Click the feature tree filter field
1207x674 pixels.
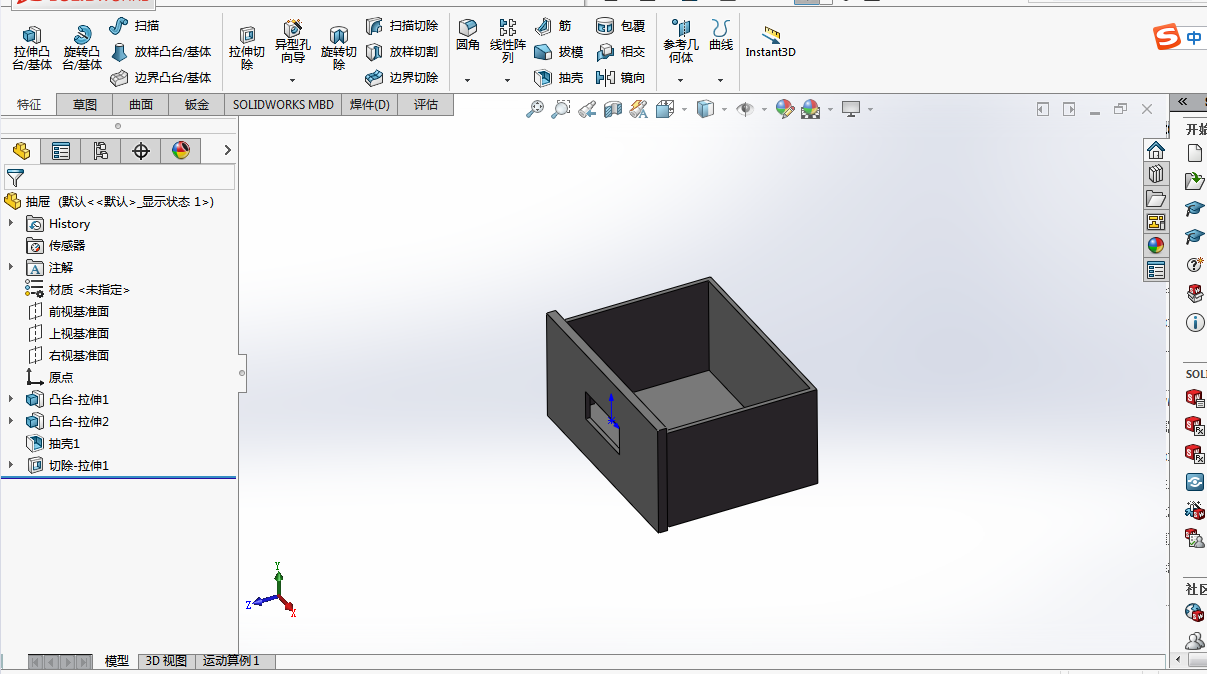(x=119, y=177)
